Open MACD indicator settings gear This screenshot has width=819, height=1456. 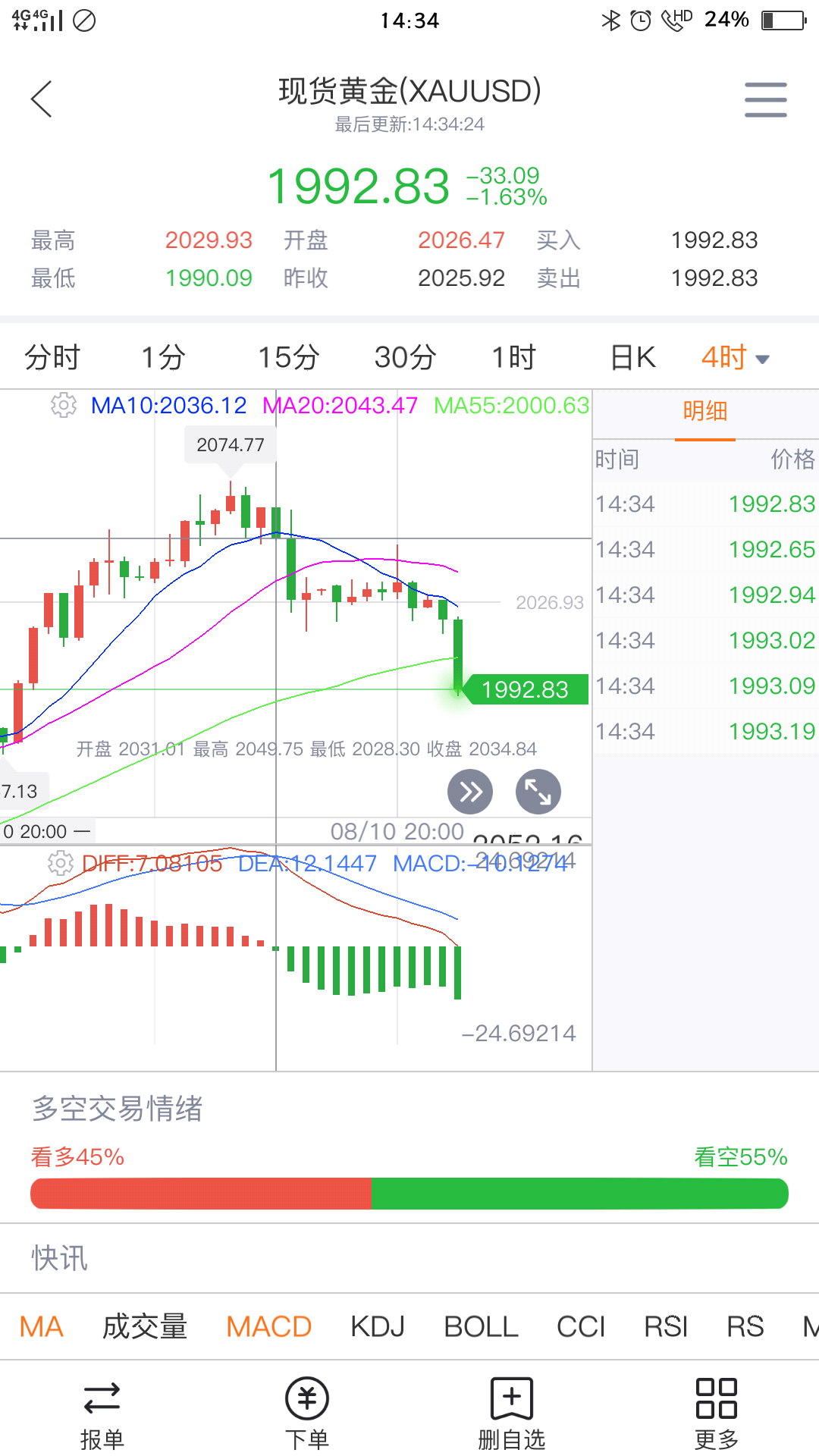(x=61, y=863)
